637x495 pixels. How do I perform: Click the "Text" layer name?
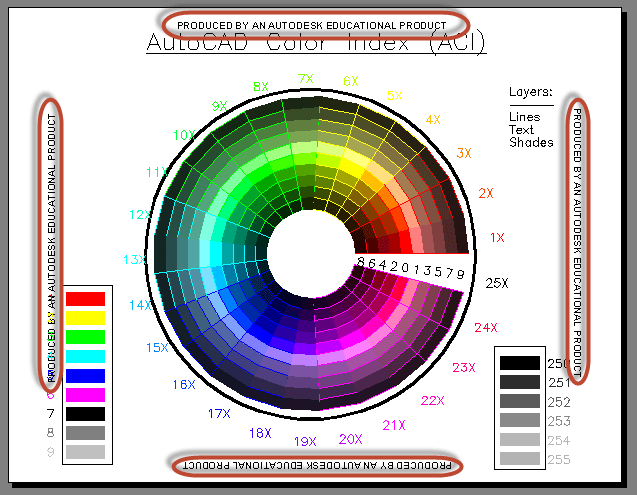click(x=521, y=130)
